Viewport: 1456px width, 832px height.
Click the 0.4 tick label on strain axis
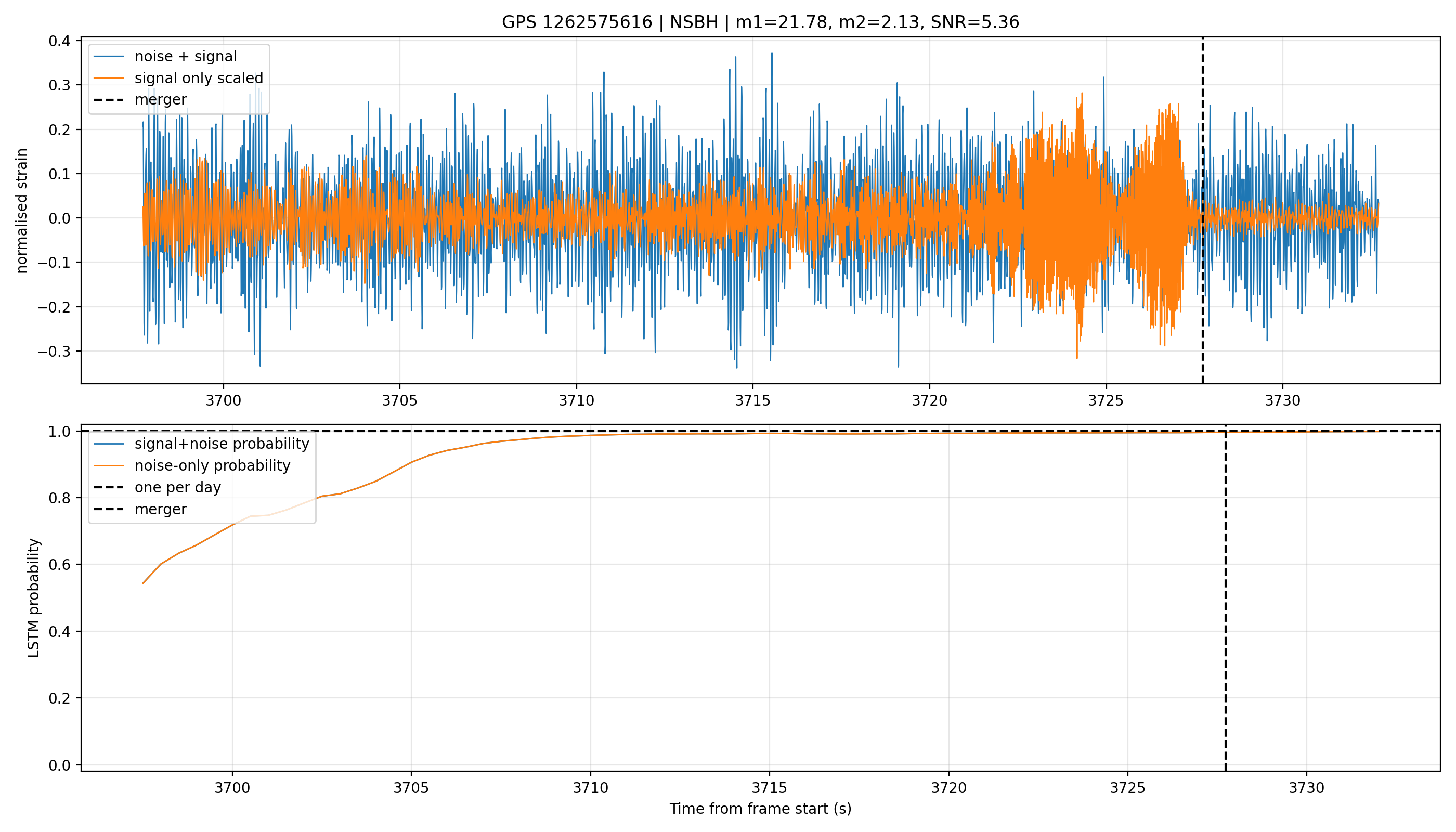(x=59, y=41)
